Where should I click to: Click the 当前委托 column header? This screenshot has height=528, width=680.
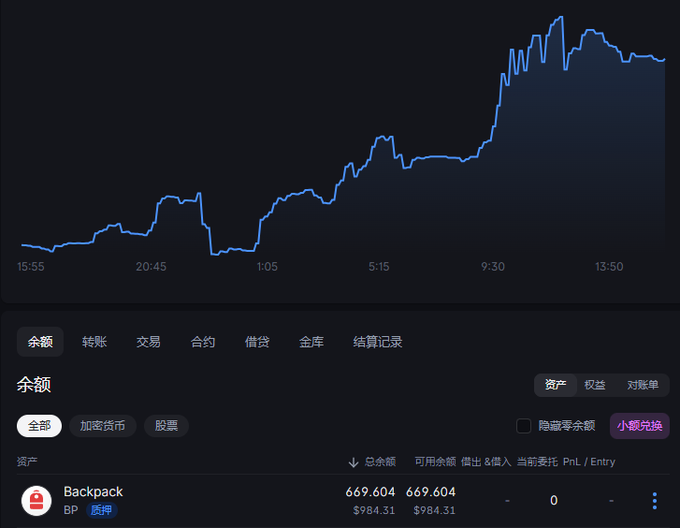tap(537, 462)
